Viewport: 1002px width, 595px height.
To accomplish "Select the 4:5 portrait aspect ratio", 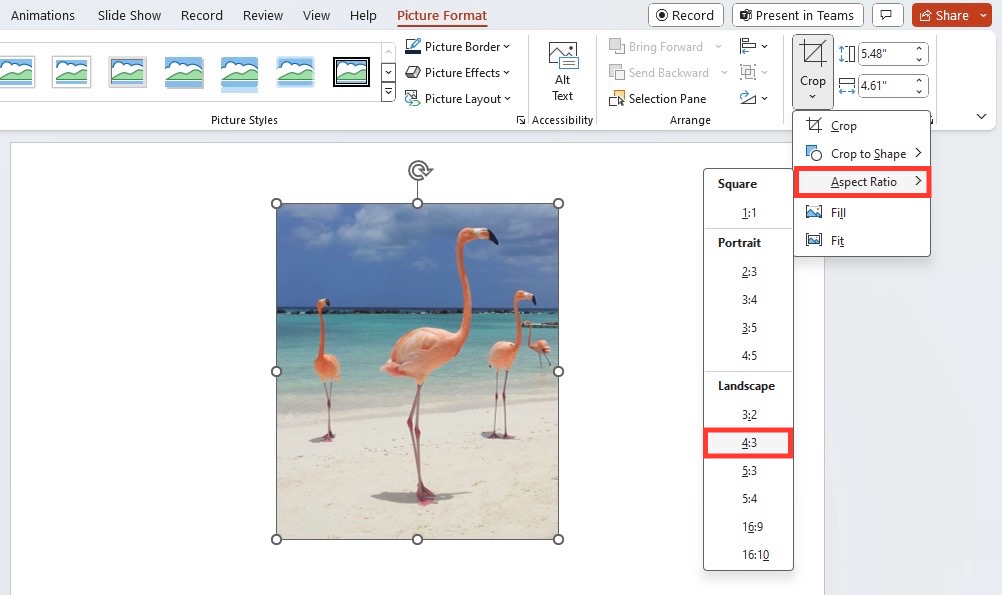I will pos(748,356).
